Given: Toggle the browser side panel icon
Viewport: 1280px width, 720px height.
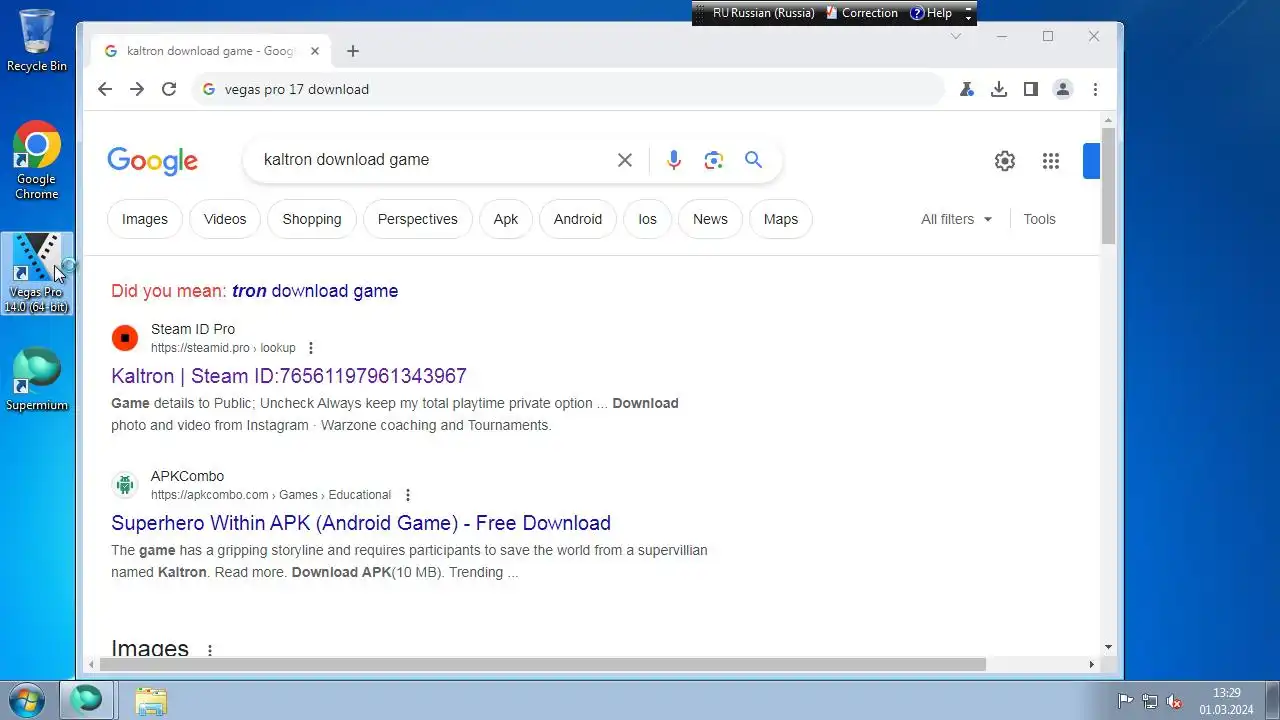Looking at the screenshot, I should click(1031, 89).
